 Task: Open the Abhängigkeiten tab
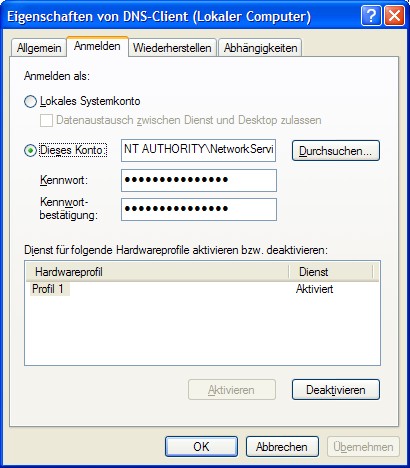(x=260, y=48)
